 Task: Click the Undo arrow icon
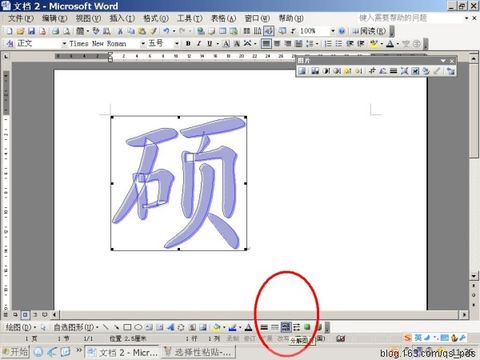[166, 31]
